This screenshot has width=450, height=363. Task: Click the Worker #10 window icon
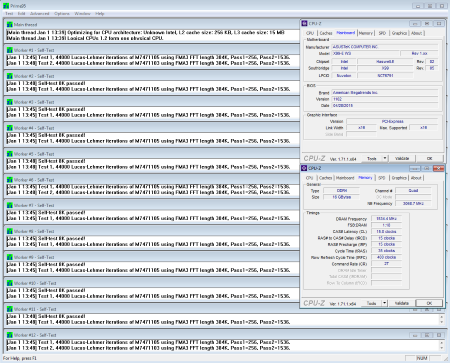[10, 283]
